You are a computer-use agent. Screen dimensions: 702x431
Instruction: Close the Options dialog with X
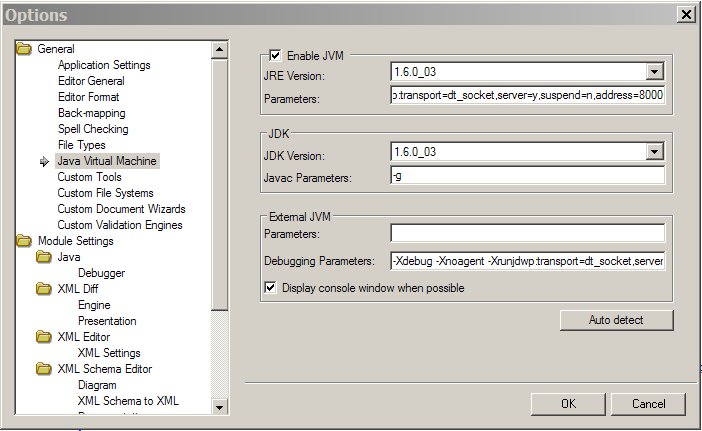686,15
